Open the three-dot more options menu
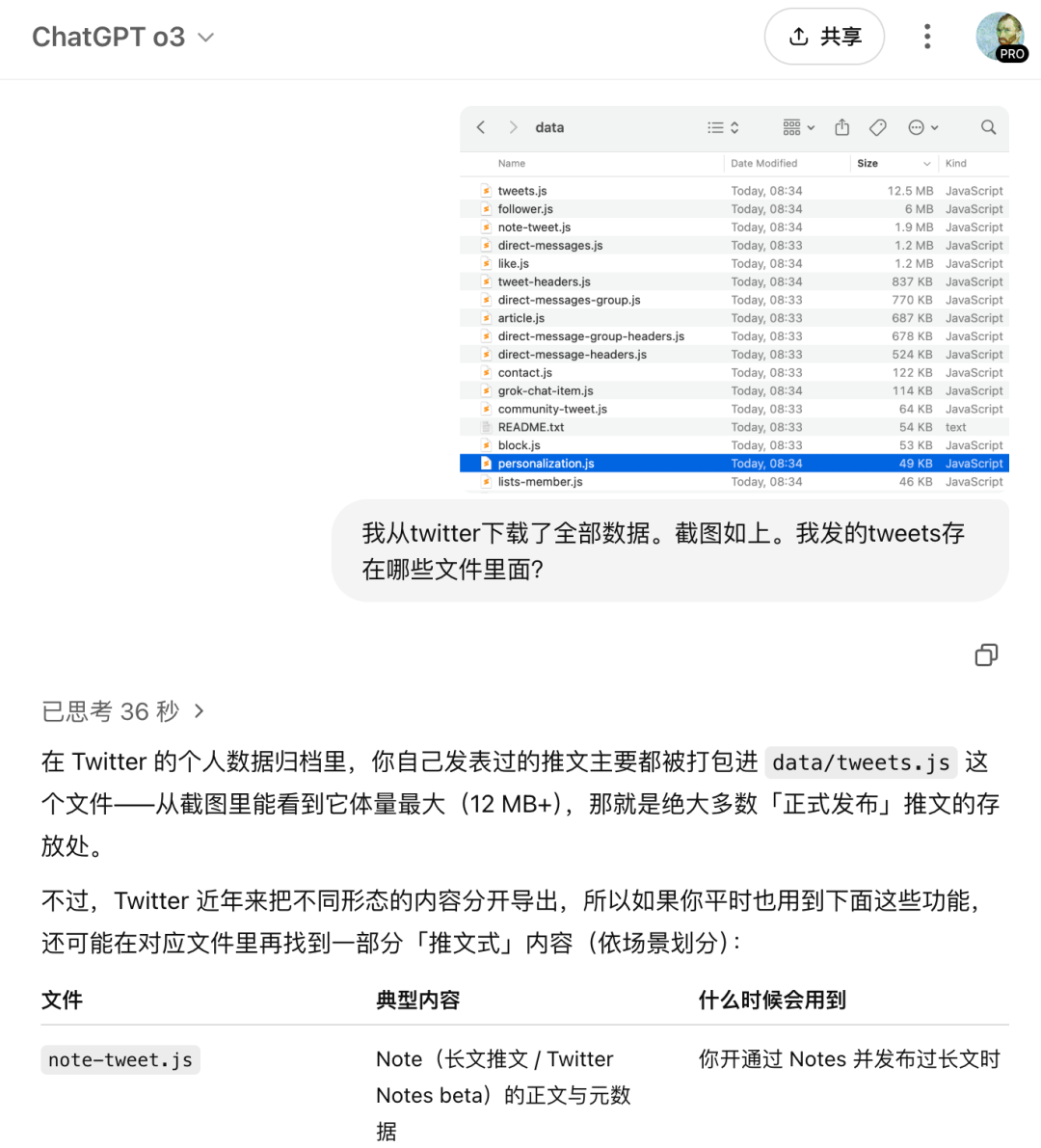The image size is (1041, 1148). point(927,37)
